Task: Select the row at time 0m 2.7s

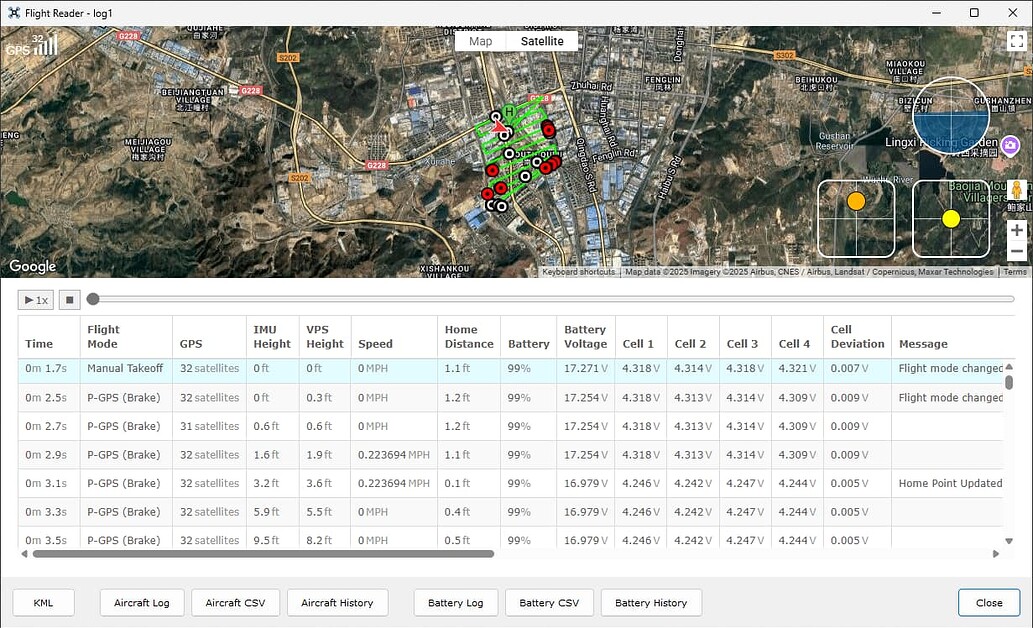Action: pos(511,426)
